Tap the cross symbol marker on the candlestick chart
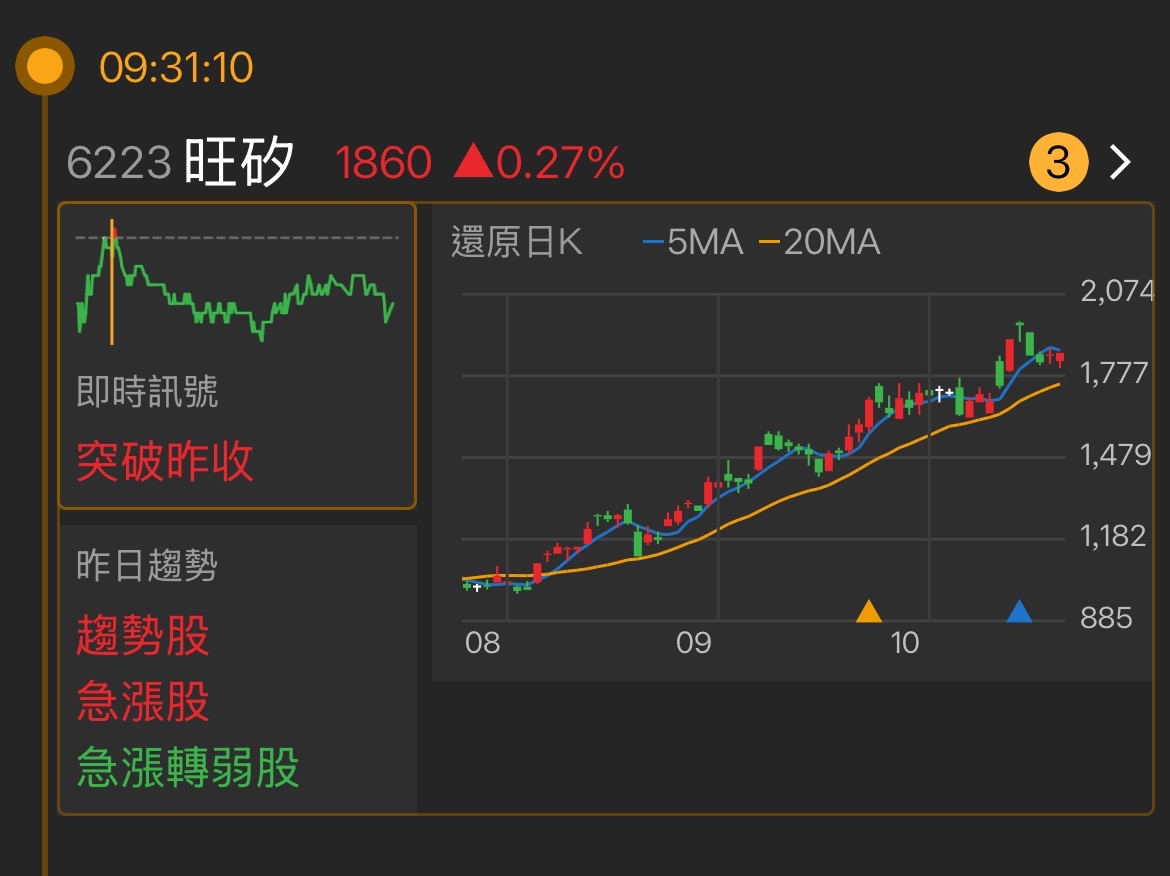The width and height of the screenshot is (1170, 876). coord(940,393)
